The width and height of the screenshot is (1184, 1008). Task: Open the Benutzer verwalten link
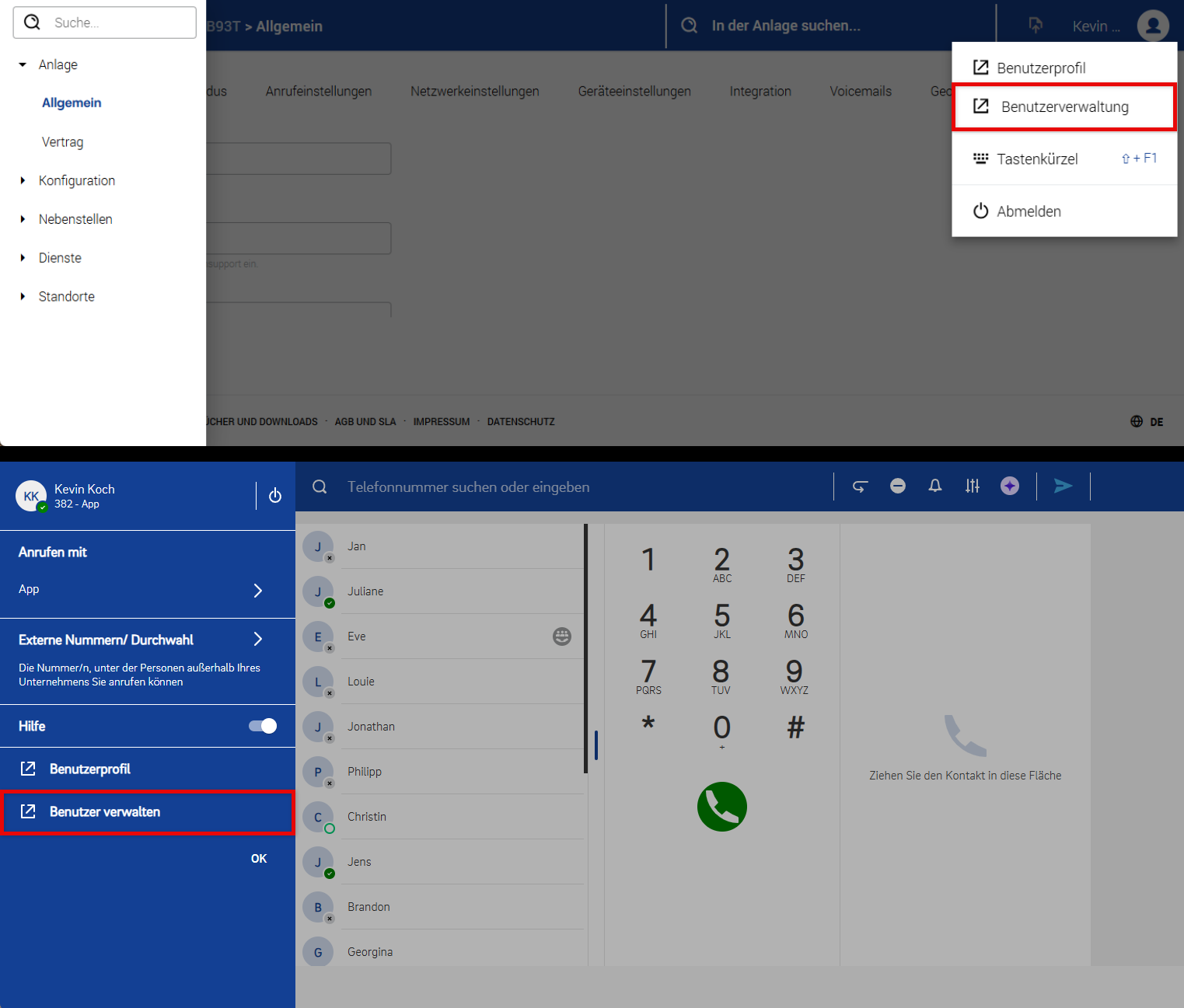105,812
